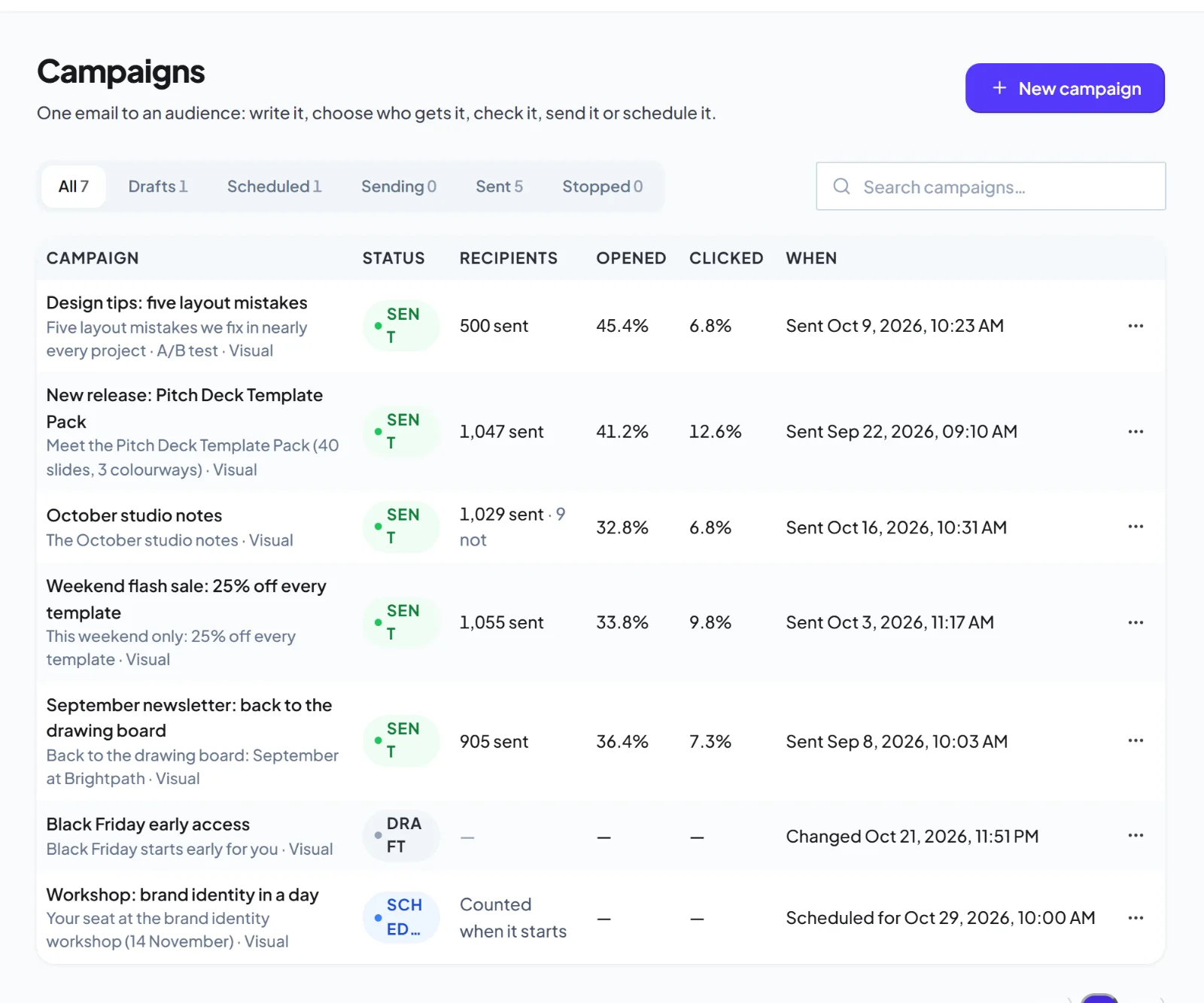Open Black Friday early access campaign
Screen dimensions: 1204x1003
[x=147, y=824]
